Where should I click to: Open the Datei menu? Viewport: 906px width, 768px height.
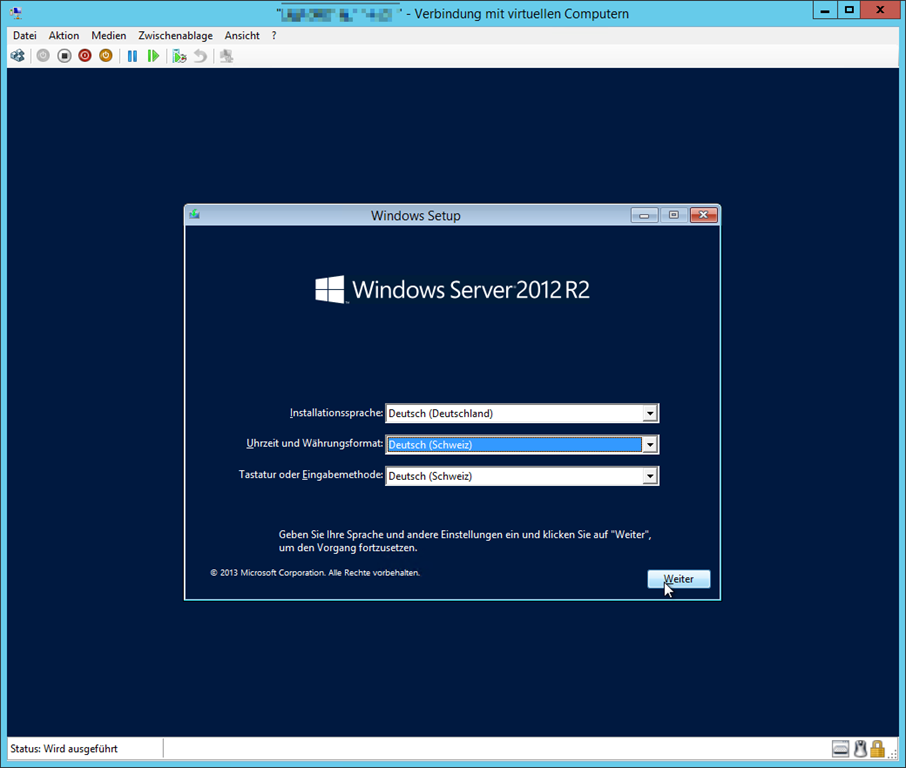point(25,36)
